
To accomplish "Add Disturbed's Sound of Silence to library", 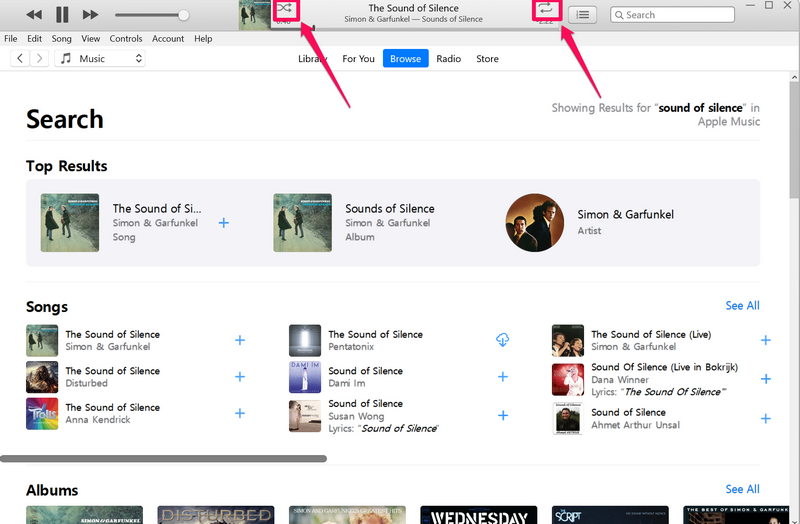I will (240, 377).
